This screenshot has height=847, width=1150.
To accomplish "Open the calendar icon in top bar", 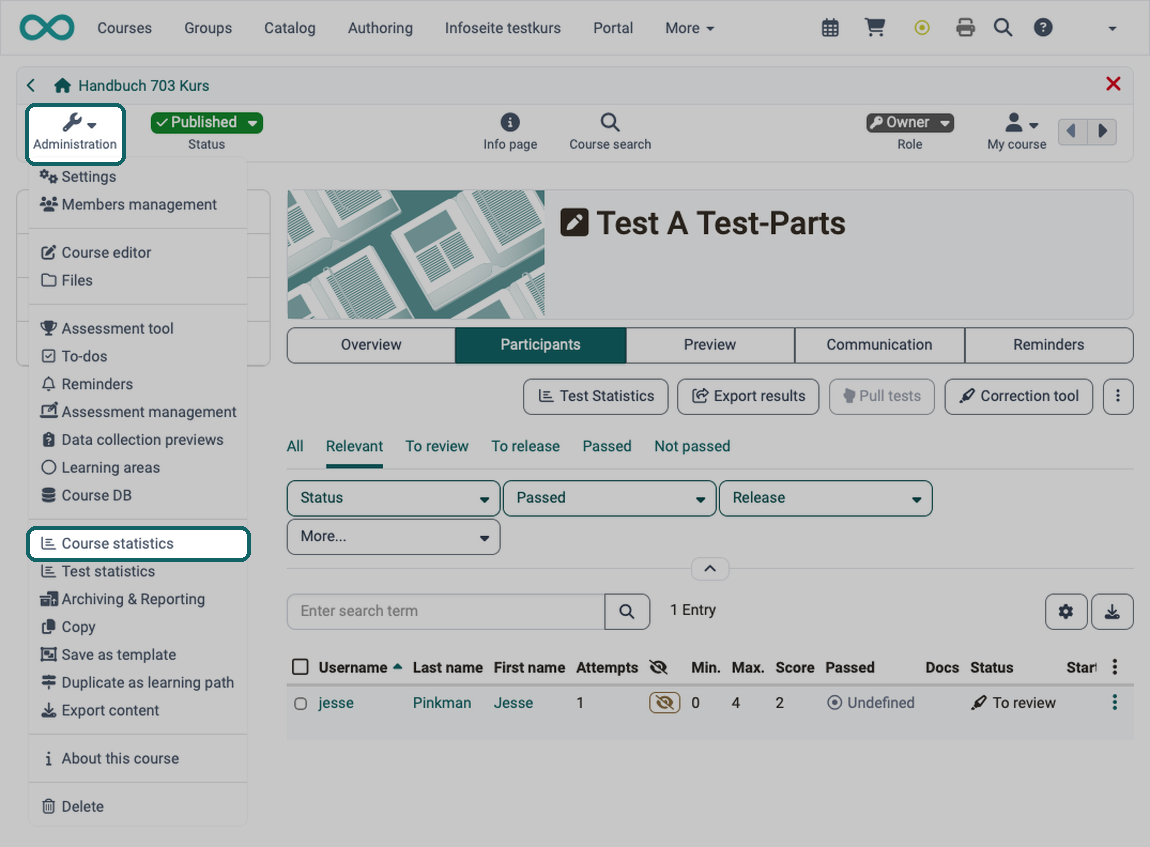I will click(830, 28).
